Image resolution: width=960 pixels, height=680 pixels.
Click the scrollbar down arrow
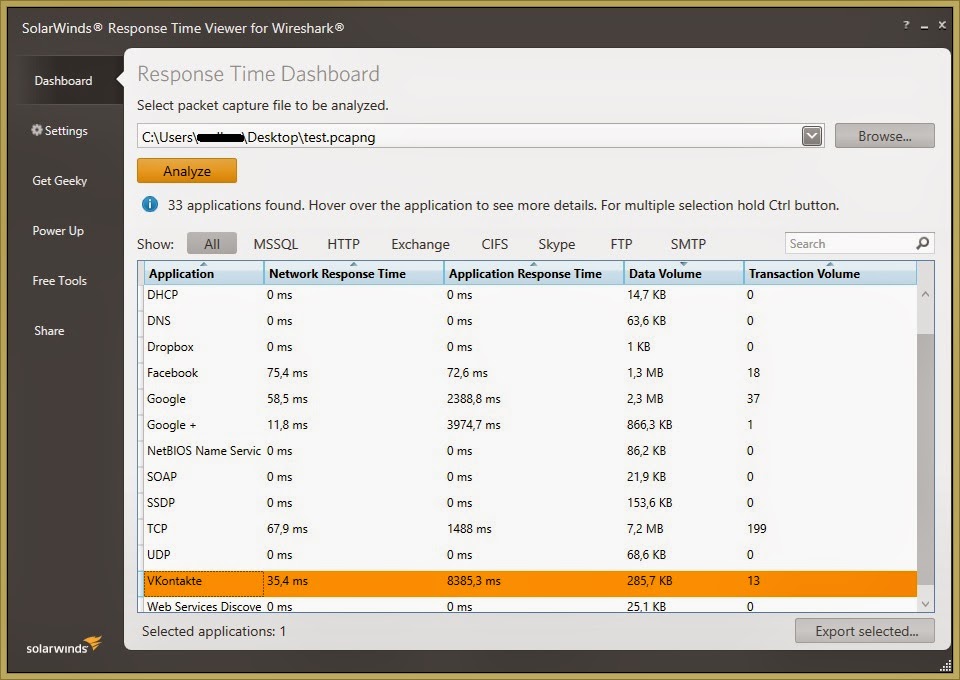pyautogui.click(x=925, y=603)
